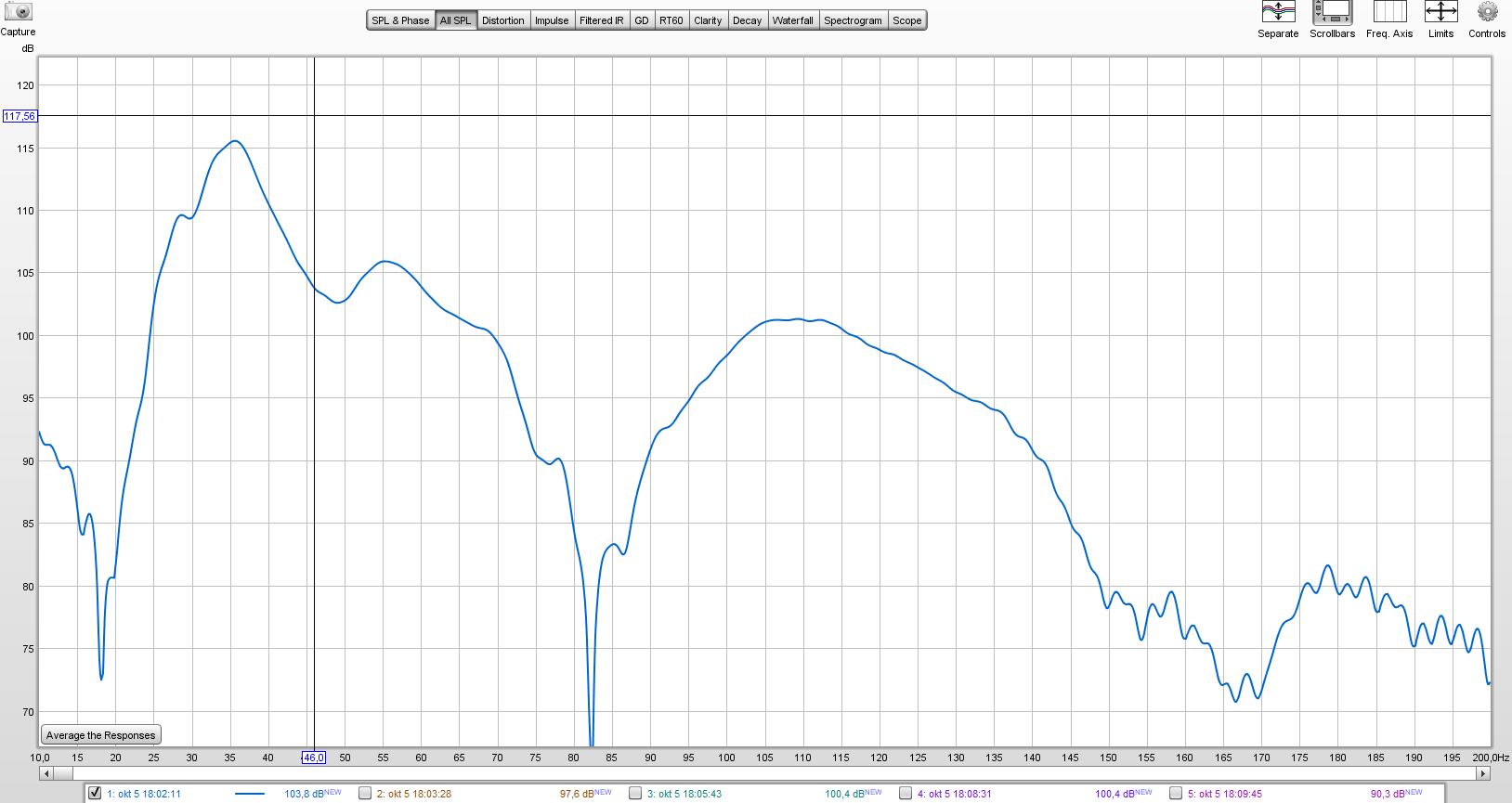Click the 100,4 dB value of measurement 4
This screenshot has height=803, width=1512.
[x=1115, y=794]
